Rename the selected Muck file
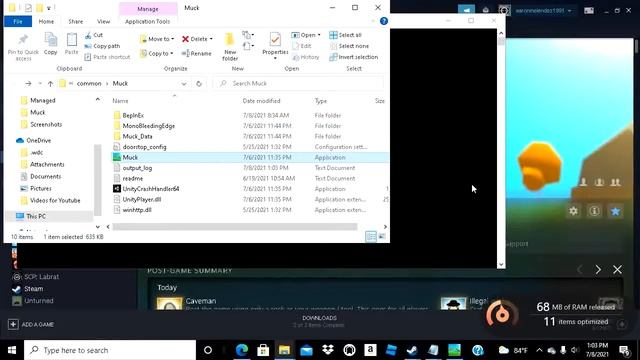640x360 pixels. pos(196,53)
